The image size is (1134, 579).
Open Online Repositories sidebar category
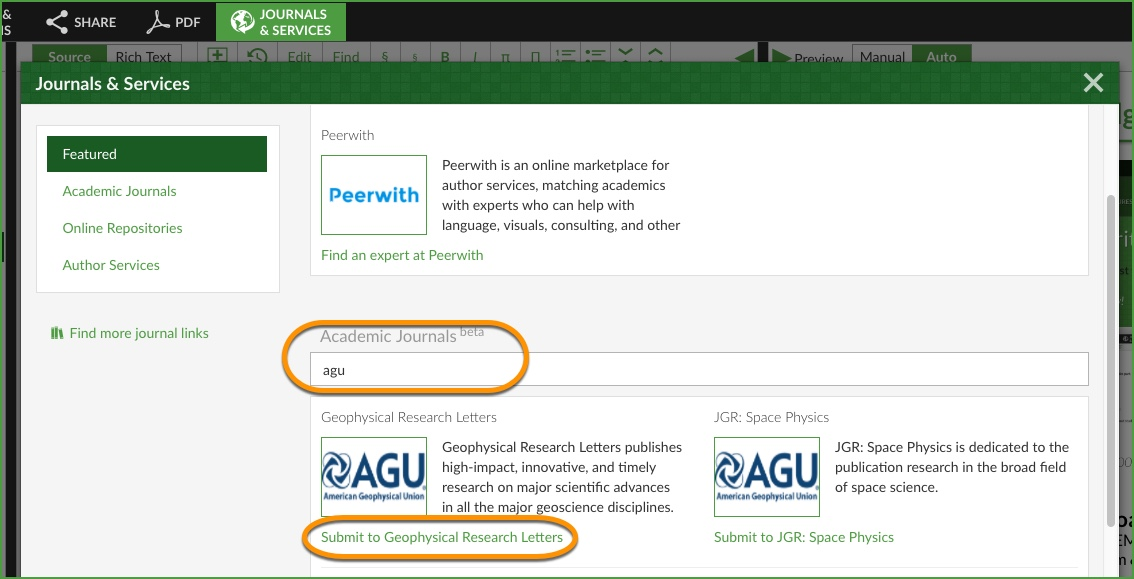pyautogui.click(x=122, y=228)
